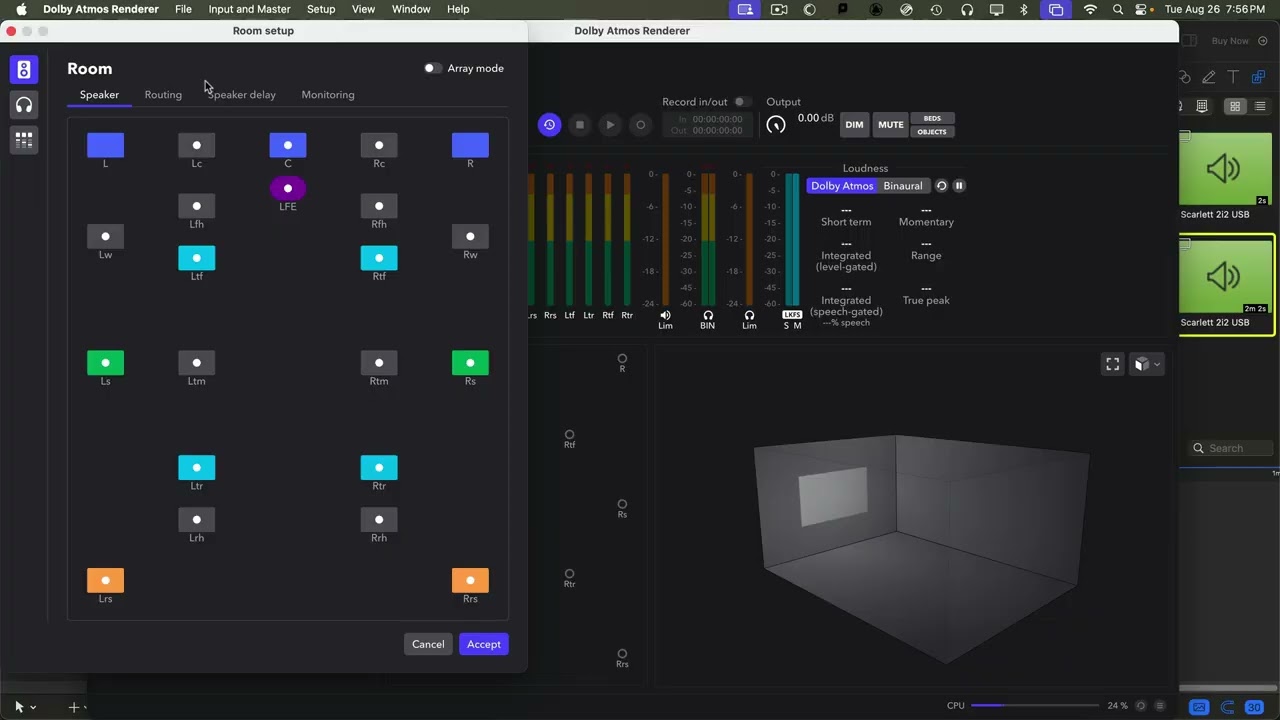Select Dolby Atmos loudness mode
The image size is (1280, 720).
pos(842,186)
